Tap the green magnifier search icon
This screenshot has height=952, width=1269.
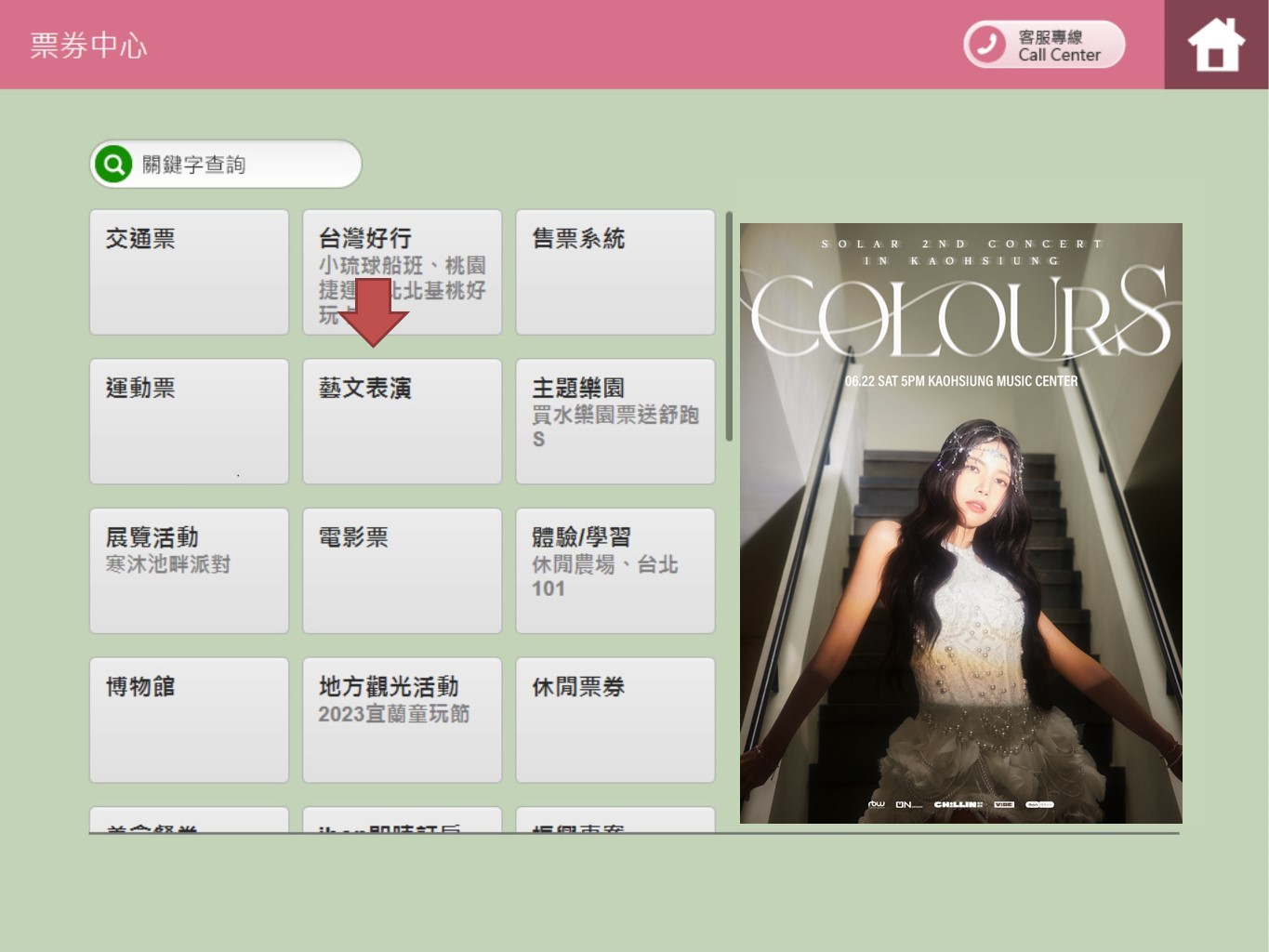[113, 165]
